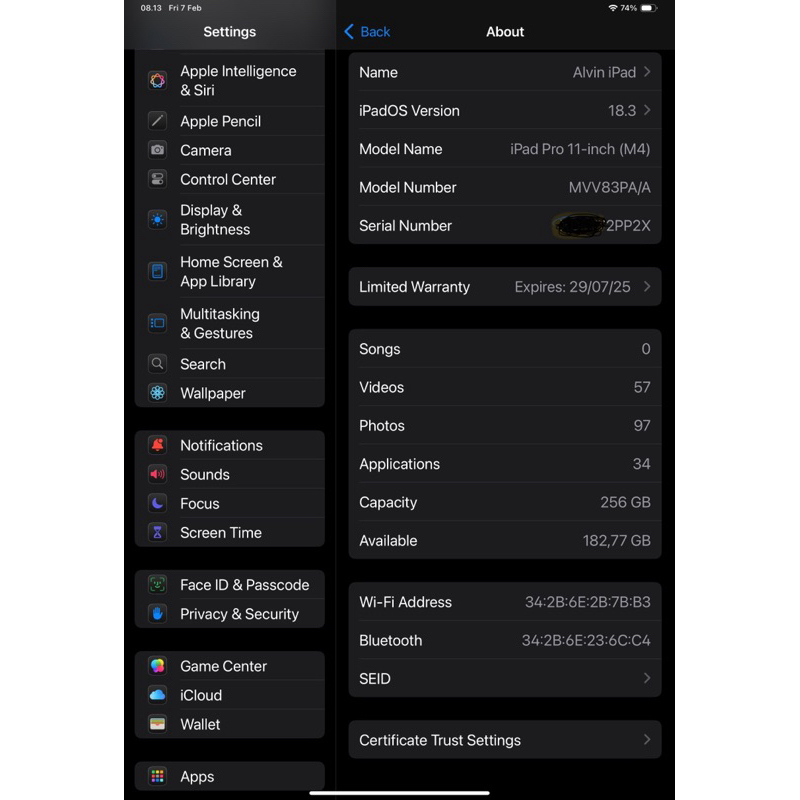Tap the Capacity value 256 GB
Image resolution: width=800 pixels, height=800 pixels.
[x=626, y=502]
